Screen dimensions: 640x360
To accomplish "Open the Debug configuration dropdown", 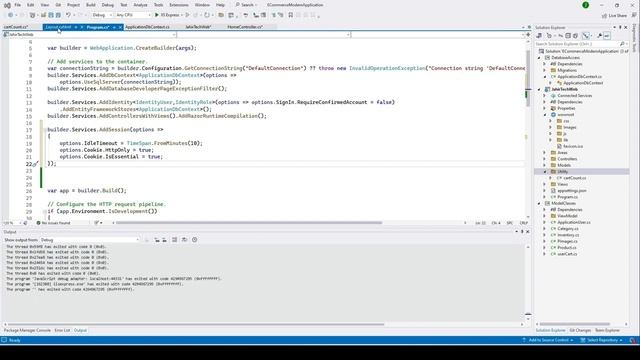I will click(x=102, y=15).
